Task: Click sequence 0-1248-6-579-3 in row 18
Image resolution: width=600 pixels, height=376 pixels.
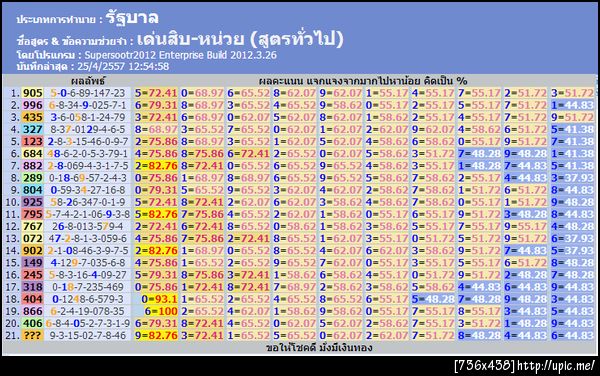Action: point(88,299)
